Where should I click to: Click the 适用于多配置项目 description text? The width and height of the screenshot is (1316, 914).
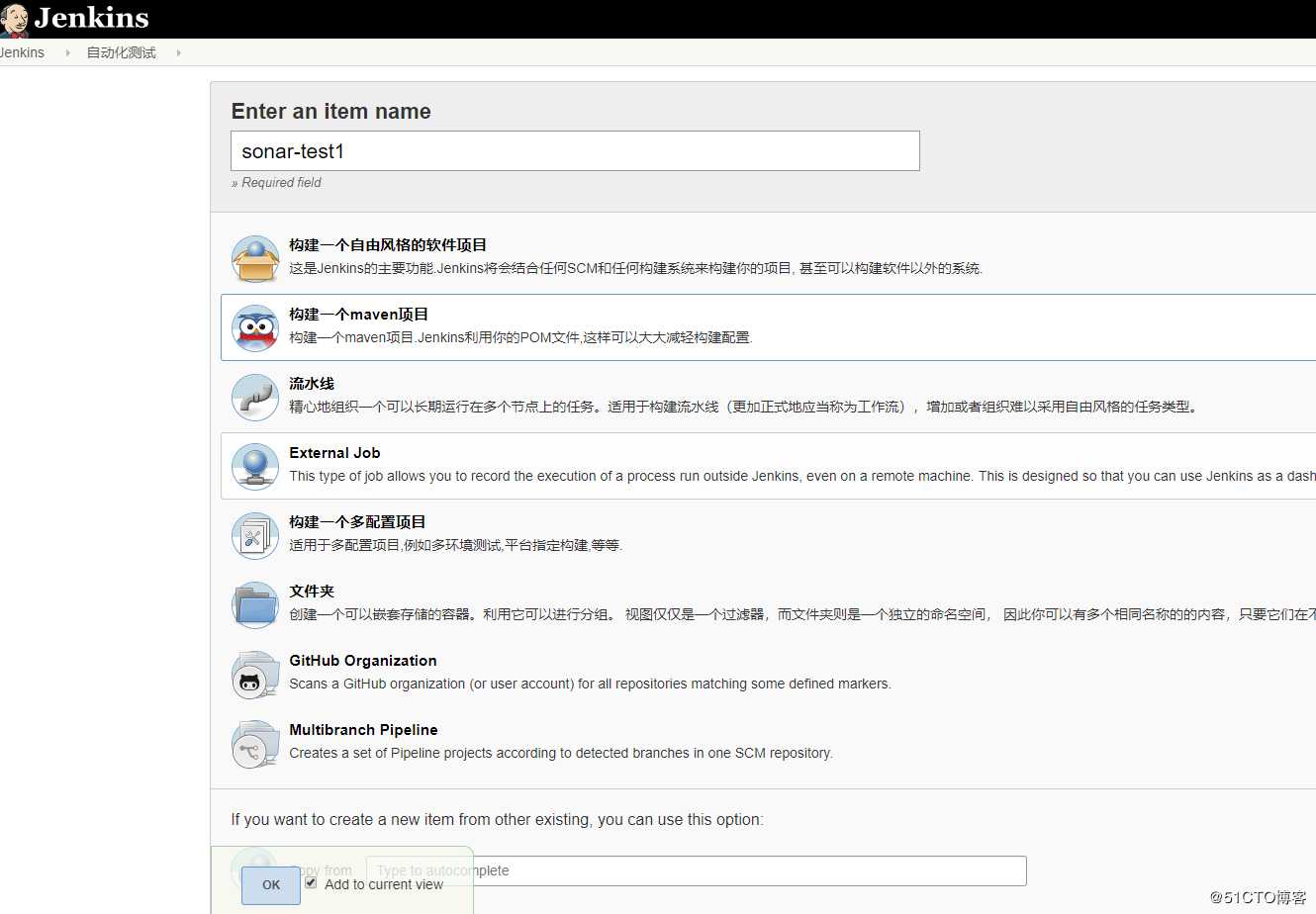[455, 545]
